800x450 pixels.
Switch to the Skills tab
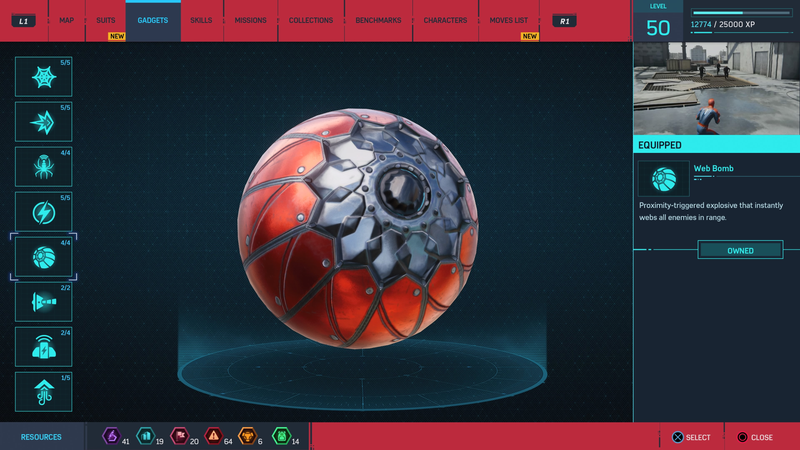click(x=201, y=20)
